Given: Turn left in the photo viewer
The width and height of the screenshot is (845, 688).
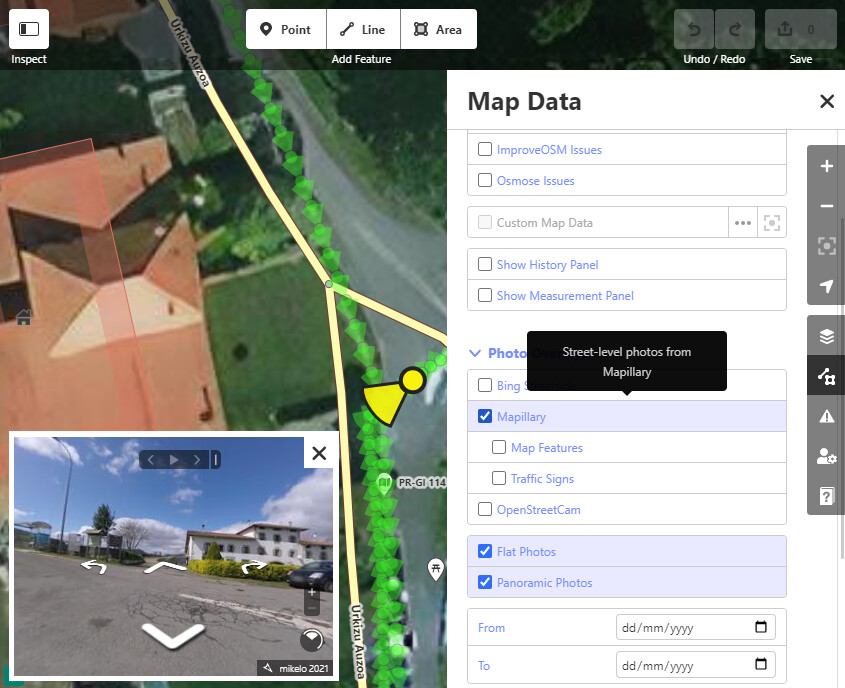Looking at the screenshot, I should point(93,566).
